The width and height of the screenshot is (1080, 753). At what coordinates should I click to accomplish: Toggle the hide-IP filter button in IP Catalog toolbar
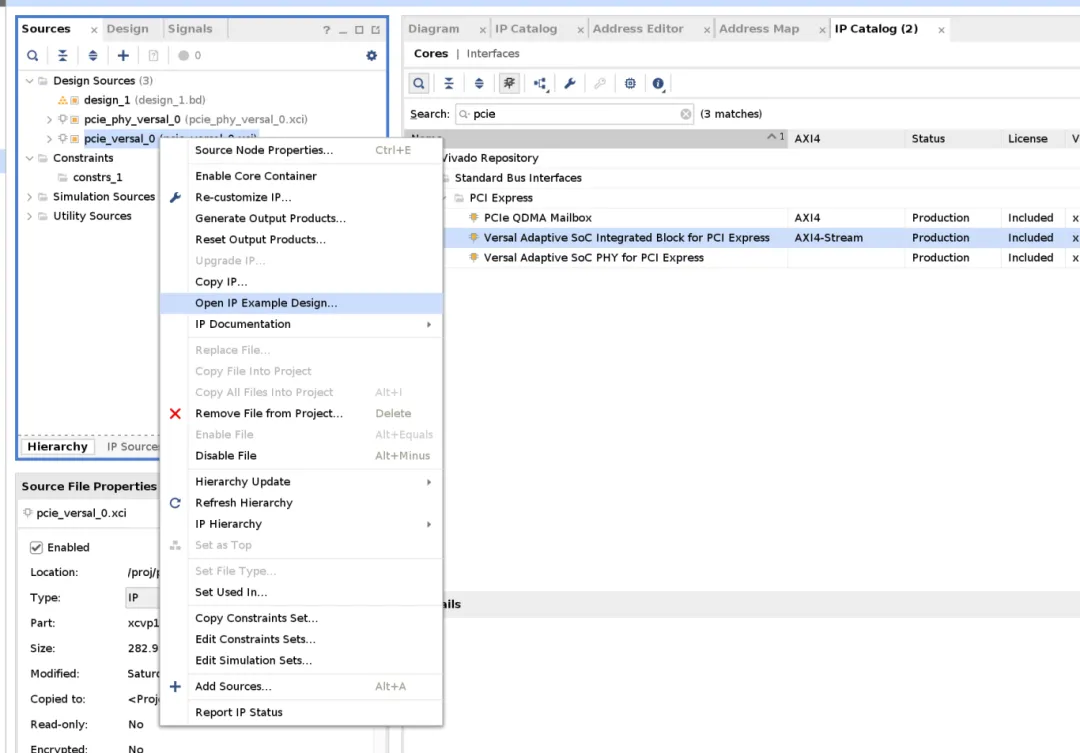[x=510, y=84]
